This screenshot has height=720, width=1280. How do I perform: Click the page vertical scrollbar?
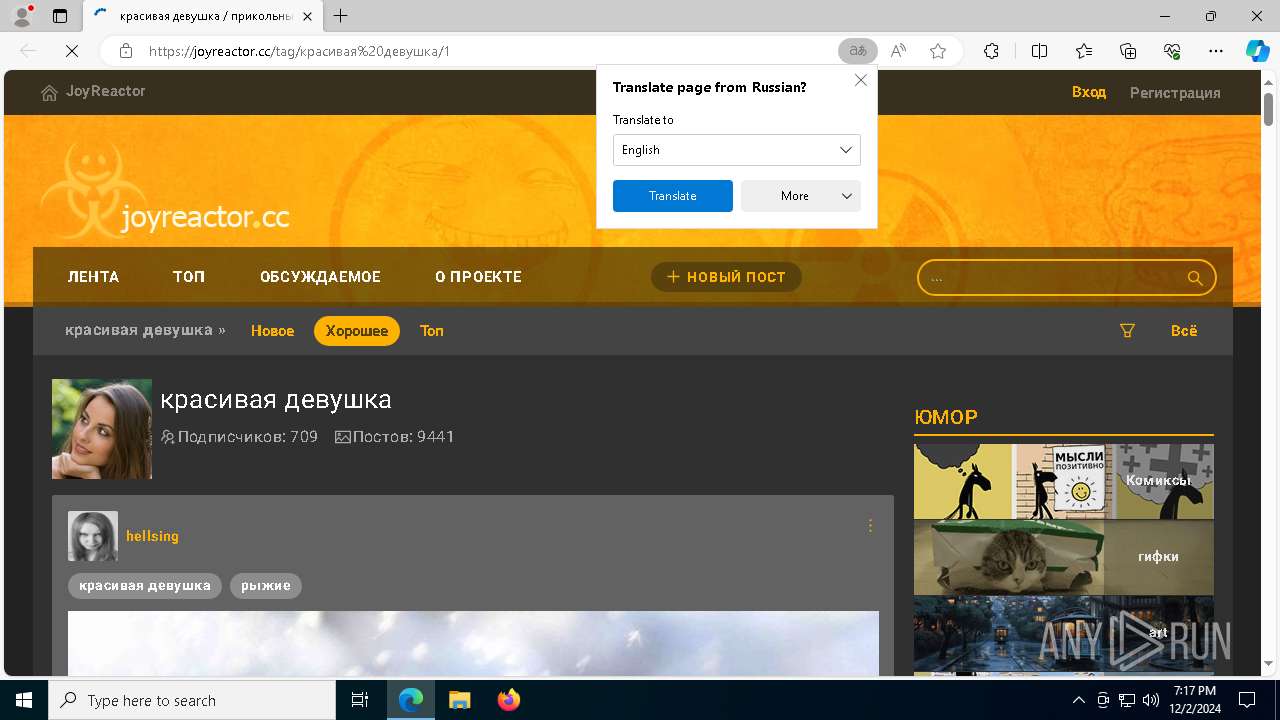point(1268,108)
